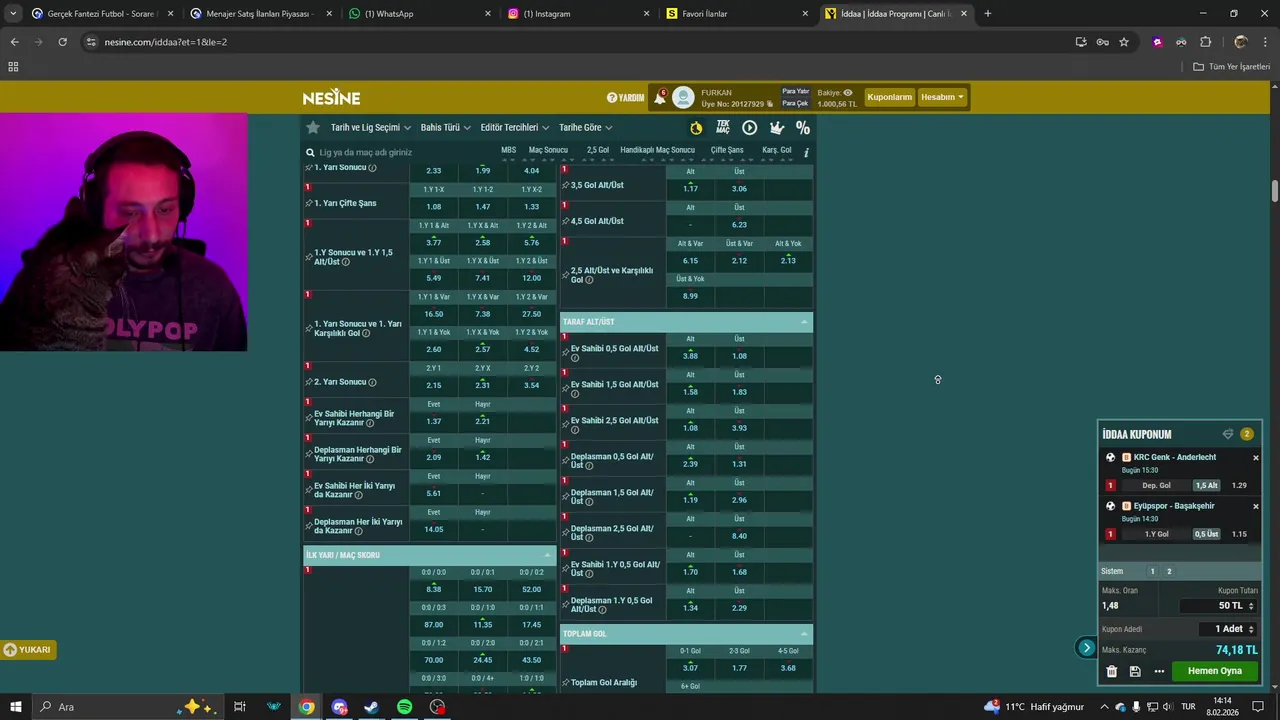Open the Hesabım dropdown
This screenshot has width=1280, height=720.
tap(942, 97)
